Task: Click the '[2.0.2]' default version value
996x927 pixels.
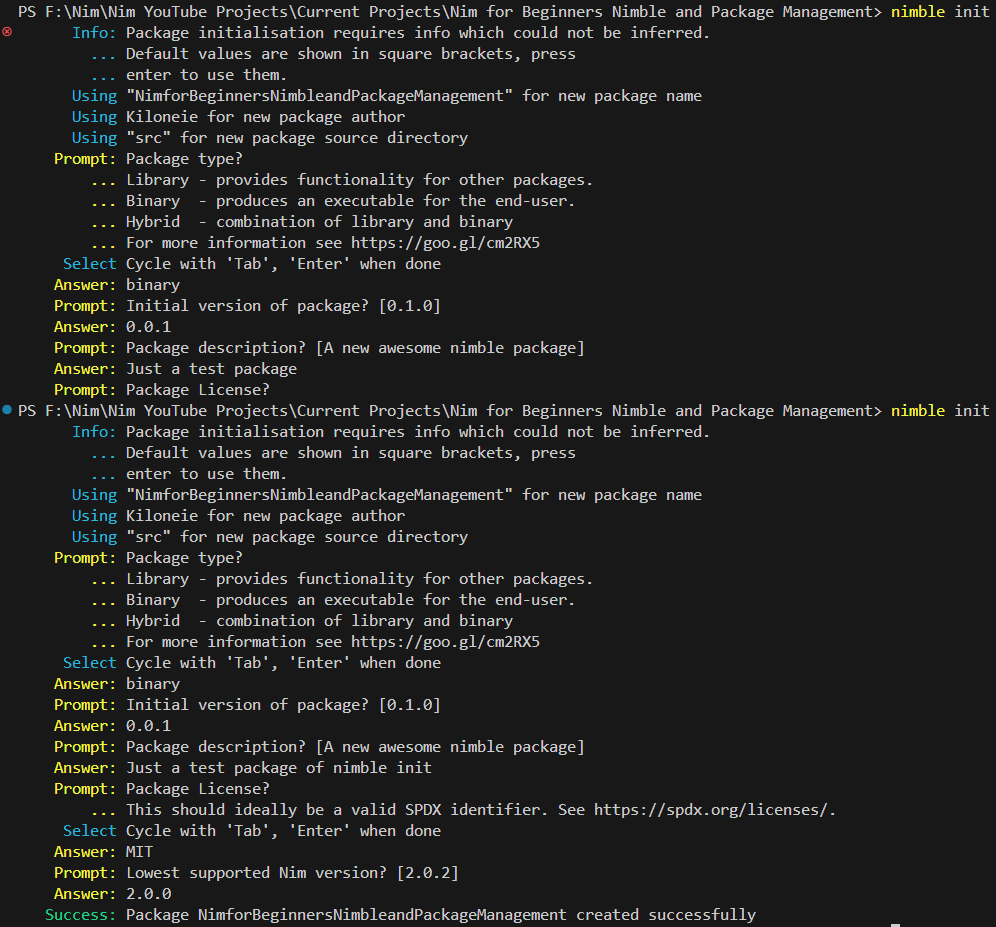Action: (x=427, y=873)
